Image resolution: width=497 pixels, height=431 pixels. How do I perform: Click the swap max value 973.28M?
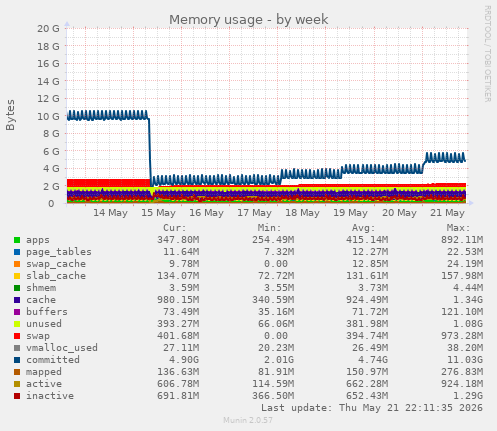coord(462,336)
